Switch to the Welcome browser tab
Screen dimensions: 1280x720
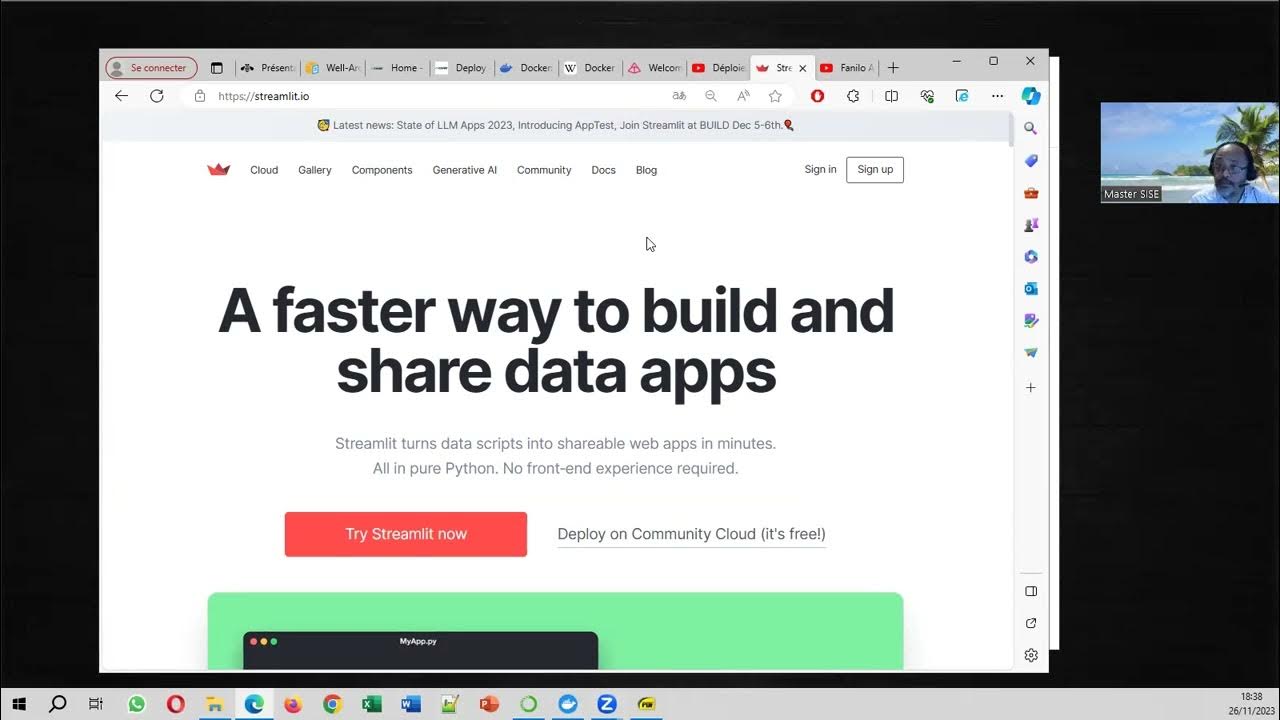[655, 68]
